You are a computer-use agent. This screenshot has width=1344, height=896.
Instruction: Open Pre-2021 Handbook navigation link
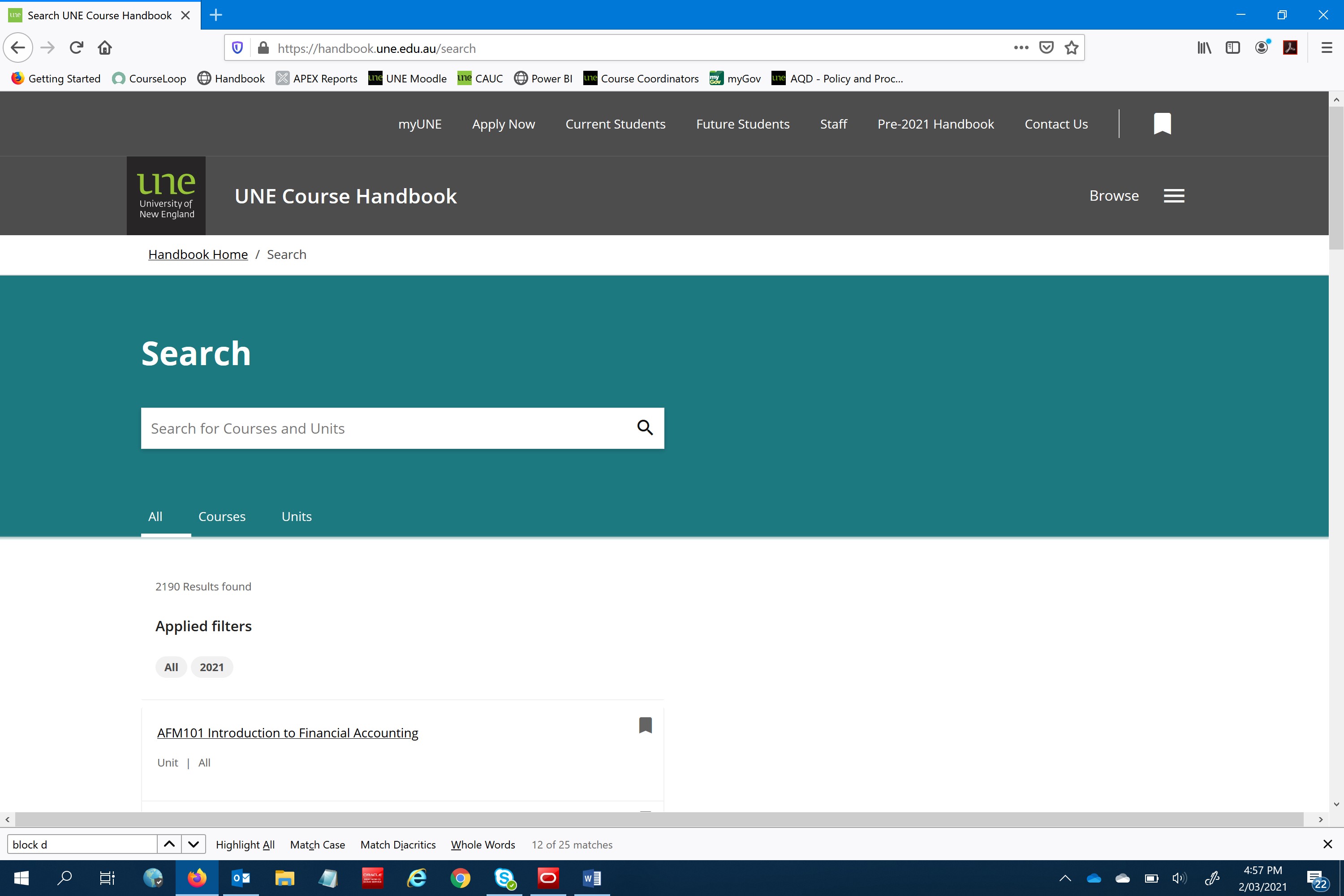935,124
